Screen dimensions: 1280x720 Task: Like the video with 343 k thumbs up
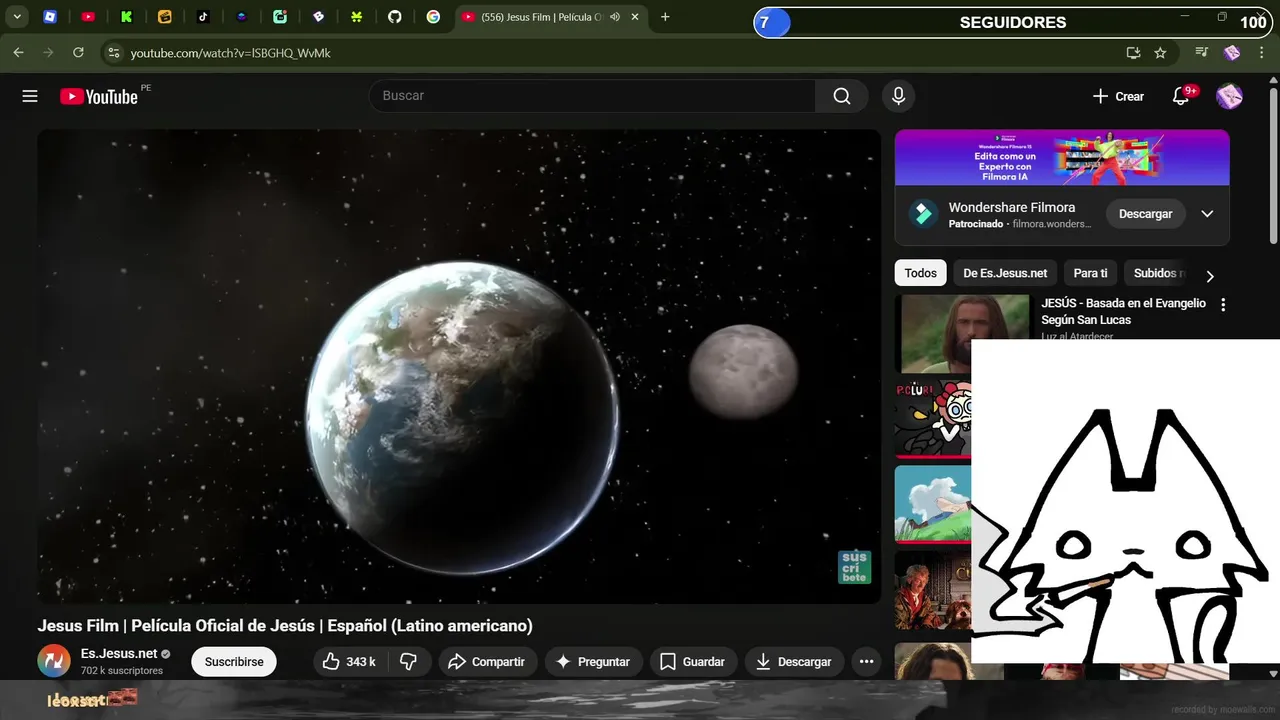[349, 662]
